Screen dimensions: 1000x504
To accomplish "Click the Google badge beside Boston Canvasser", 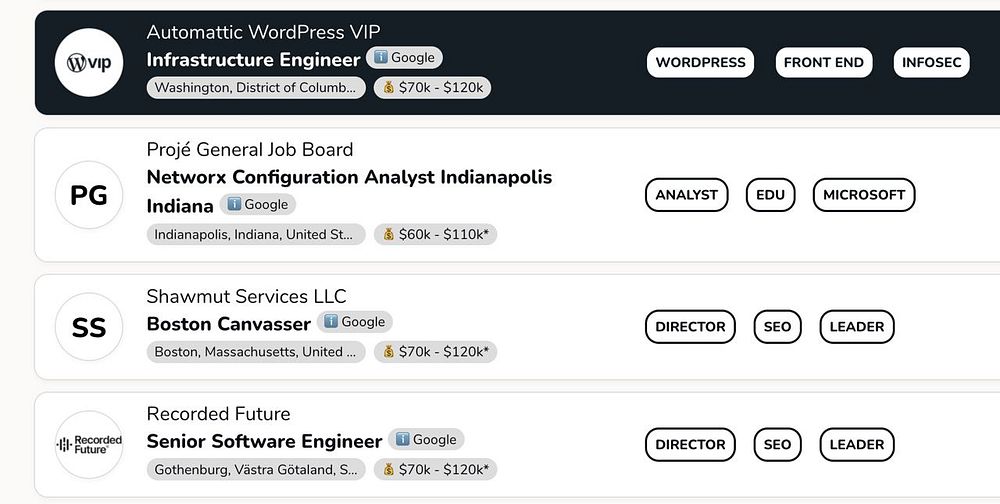I will [355, 322].
